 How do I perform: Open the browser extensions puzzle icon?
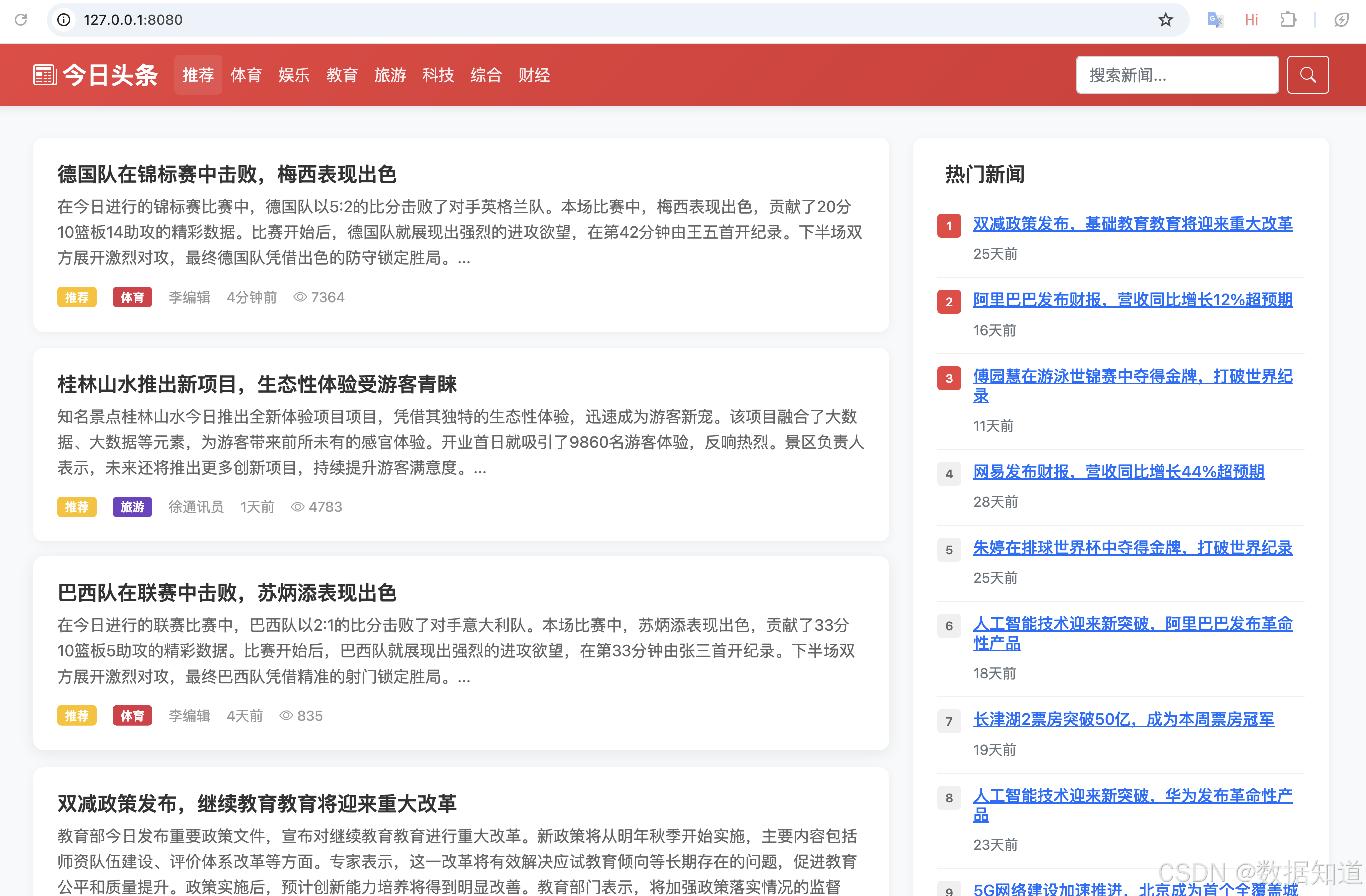[x=1288, y=20]
